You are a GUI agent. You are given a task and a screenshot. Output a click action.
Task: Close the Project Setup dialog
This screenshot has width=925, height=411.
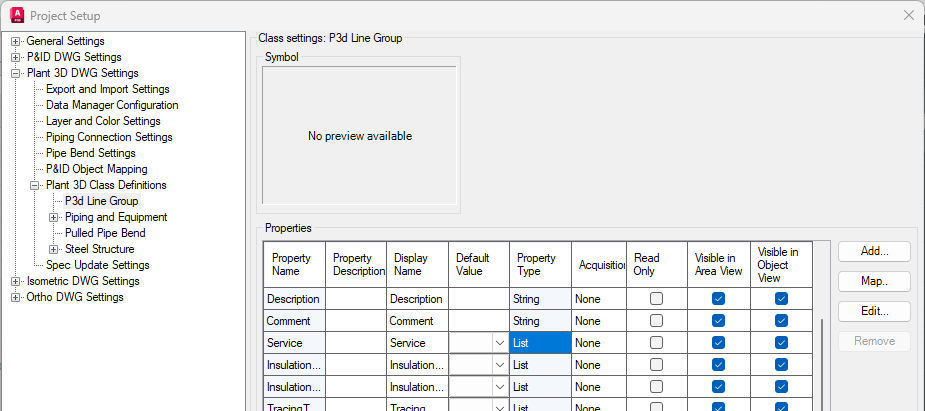pyautogui.click(x=908, y=15)
